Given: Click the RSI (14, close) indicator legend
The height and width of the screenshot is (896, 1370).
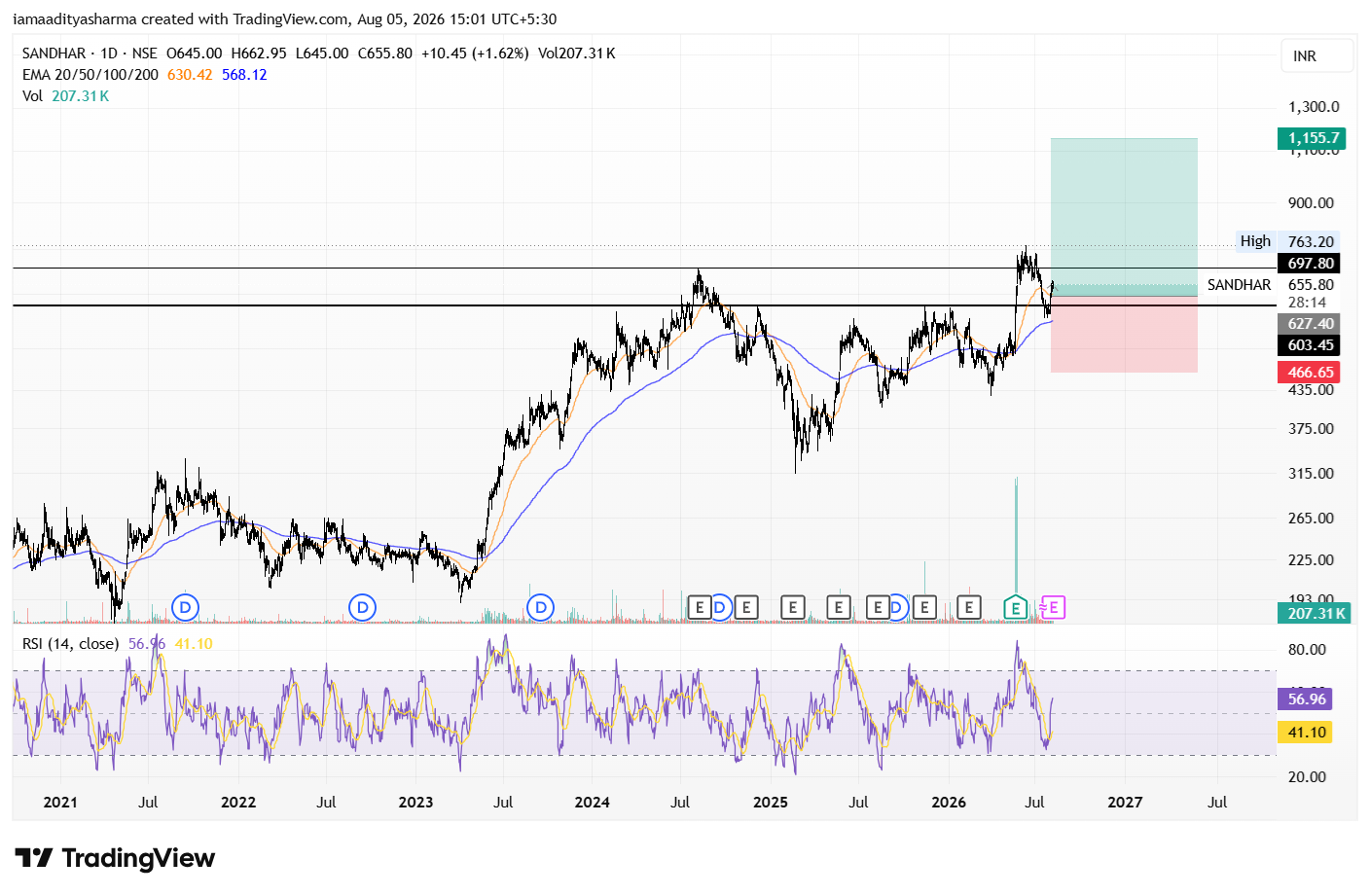Looking at the screenshot, I should pos(71,644).
